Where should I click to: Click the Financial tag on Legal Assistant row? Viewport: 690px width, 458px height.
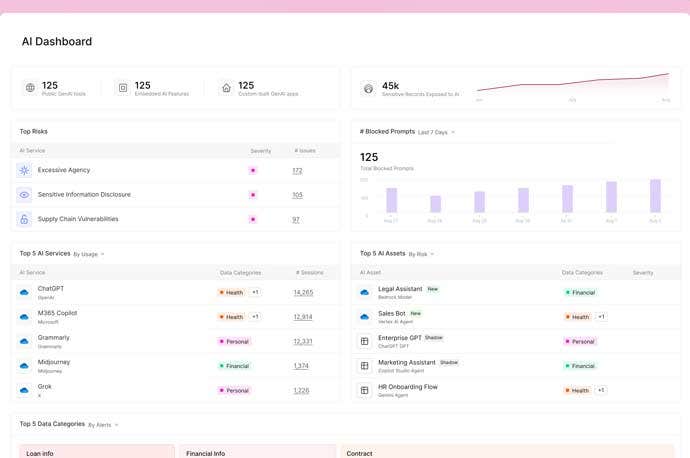581,293
